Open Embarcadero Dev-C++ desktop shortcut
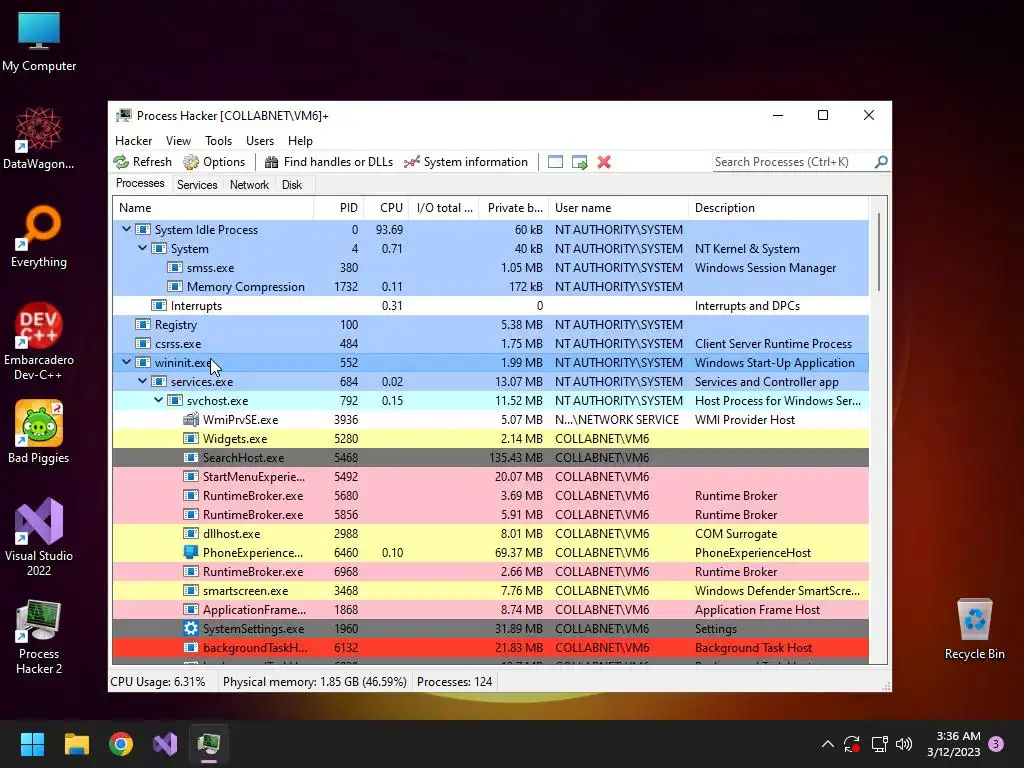 point(39,342)
